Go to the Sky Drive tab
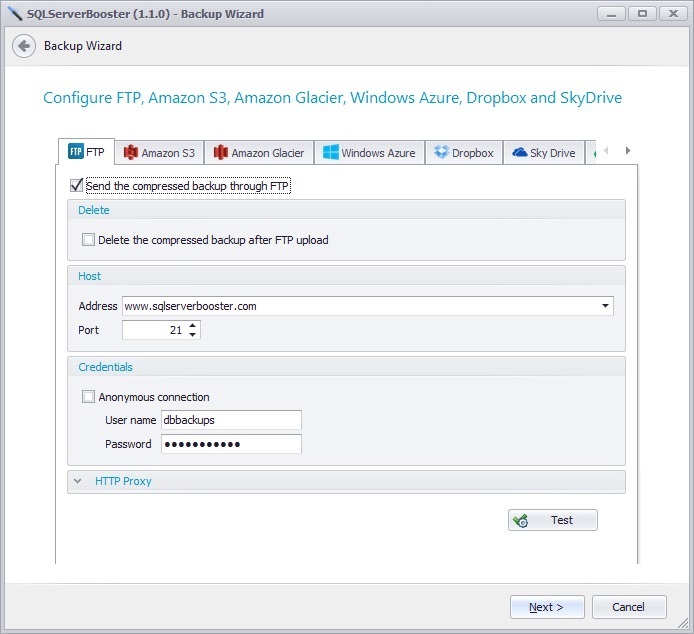The width and height of the screenshot is (694, 634). click(x=544, y=153)
